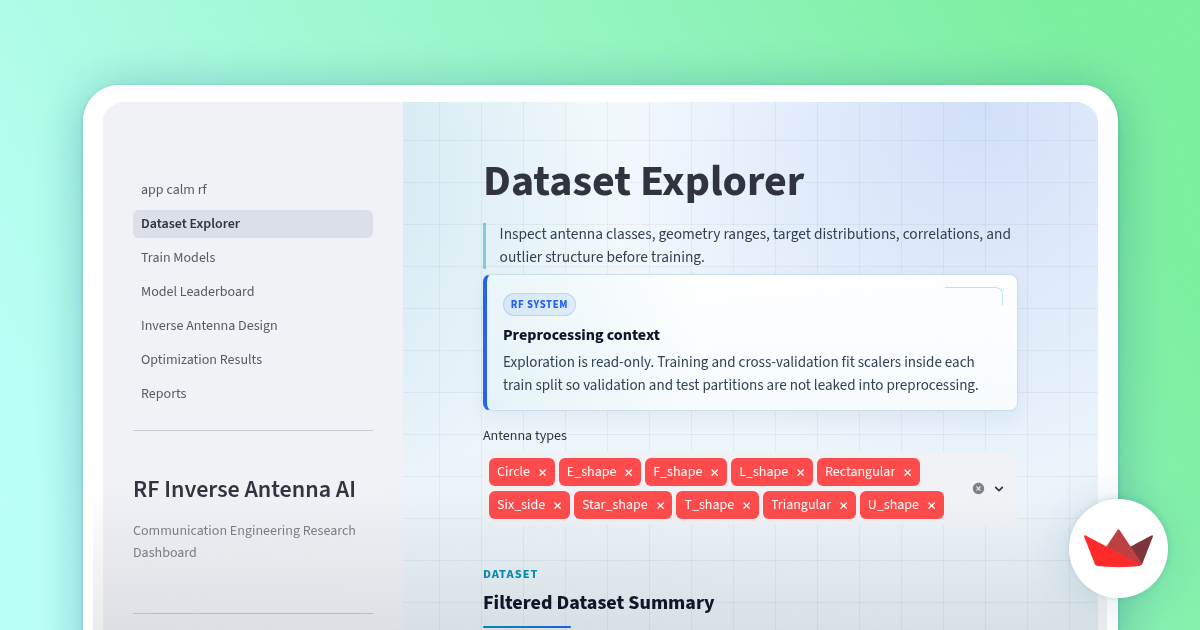1200x630 pixels.
Task: Expand the Antenna types dropdown
Action: (998, 488)
